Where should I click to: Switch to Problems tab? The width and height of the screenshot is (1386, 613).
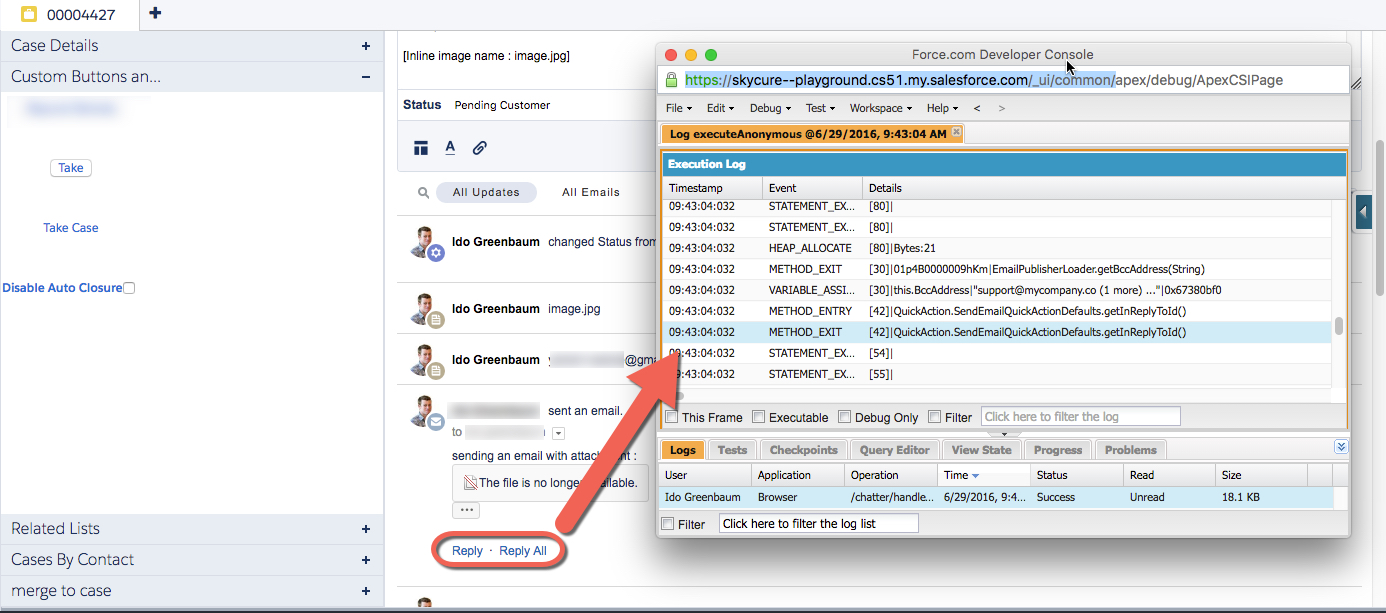pyautogui.click(x=1131, y=450)
